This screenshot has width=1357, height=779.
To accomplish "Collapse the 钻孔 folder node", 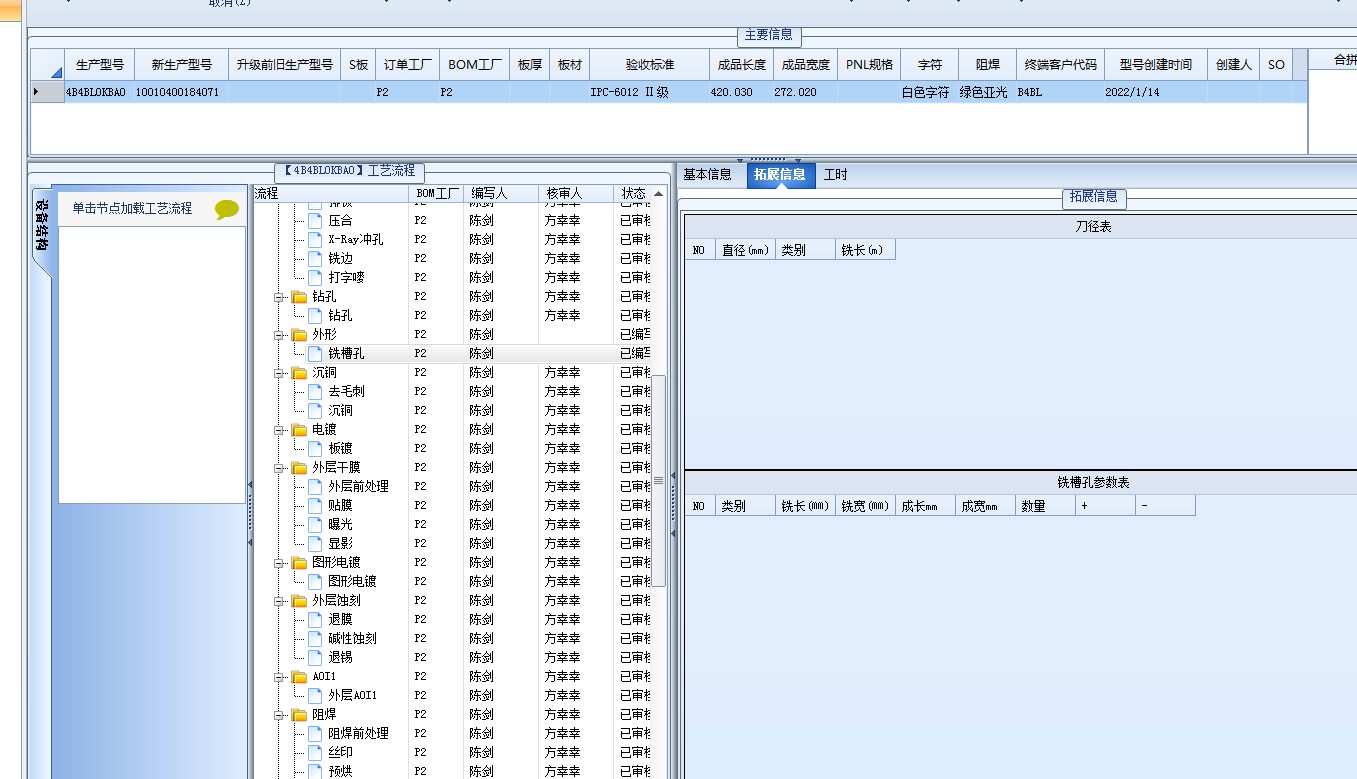I will point(280,297).
